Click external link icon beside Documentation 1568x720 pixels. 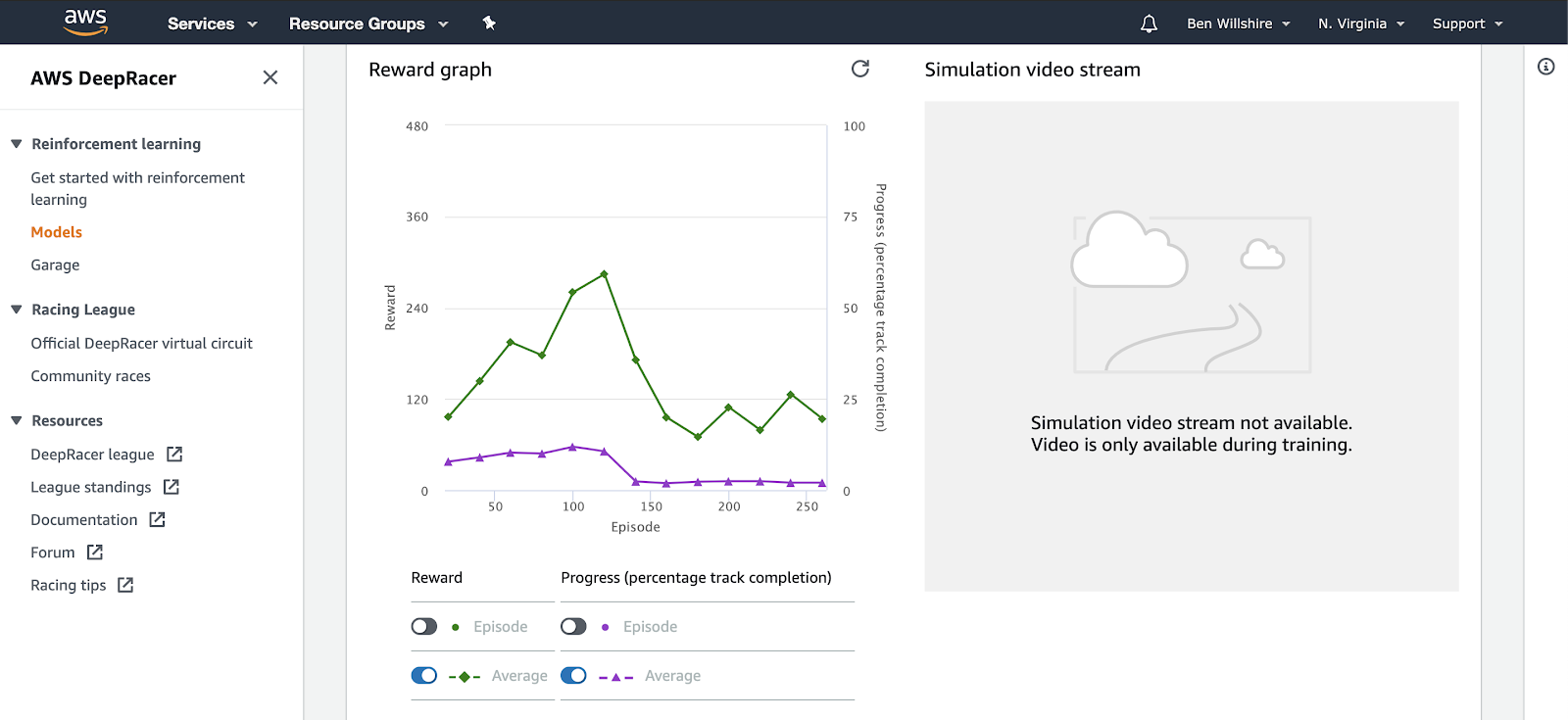tap(157, 519)
